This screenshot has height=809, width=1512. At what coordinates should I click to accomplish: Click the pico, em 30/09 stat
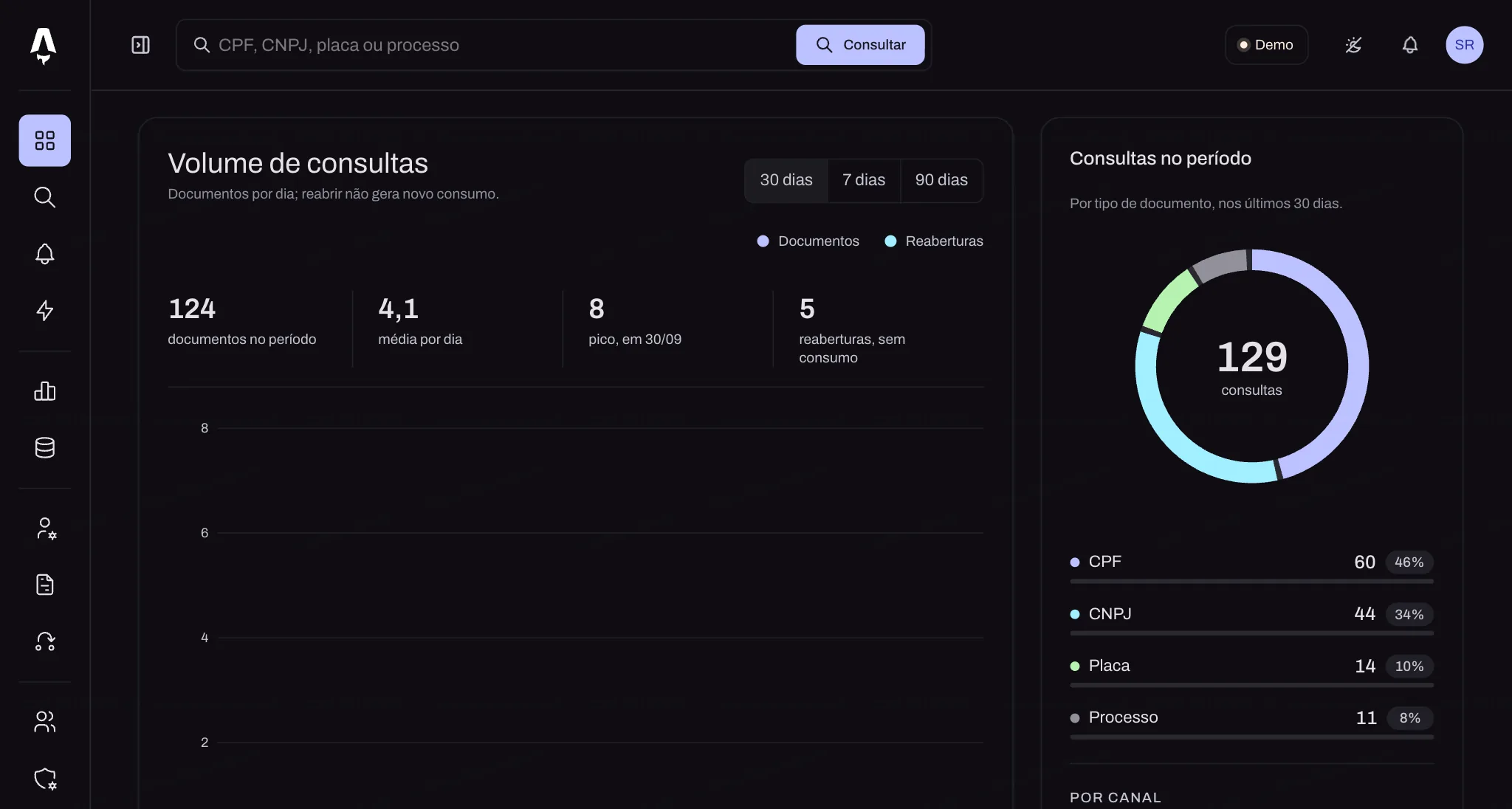click(x=635, y=321)
